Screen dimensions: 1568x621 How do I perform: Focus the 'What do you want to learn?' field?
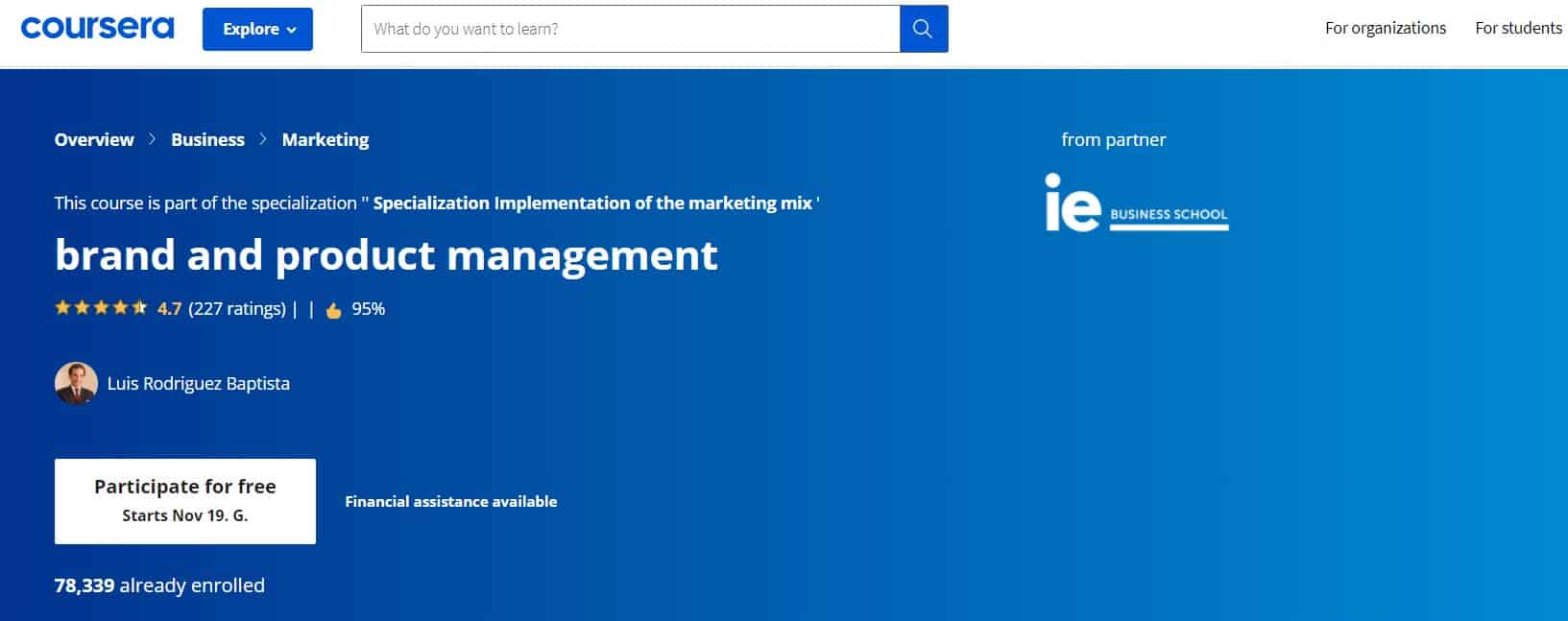point(631,29)
